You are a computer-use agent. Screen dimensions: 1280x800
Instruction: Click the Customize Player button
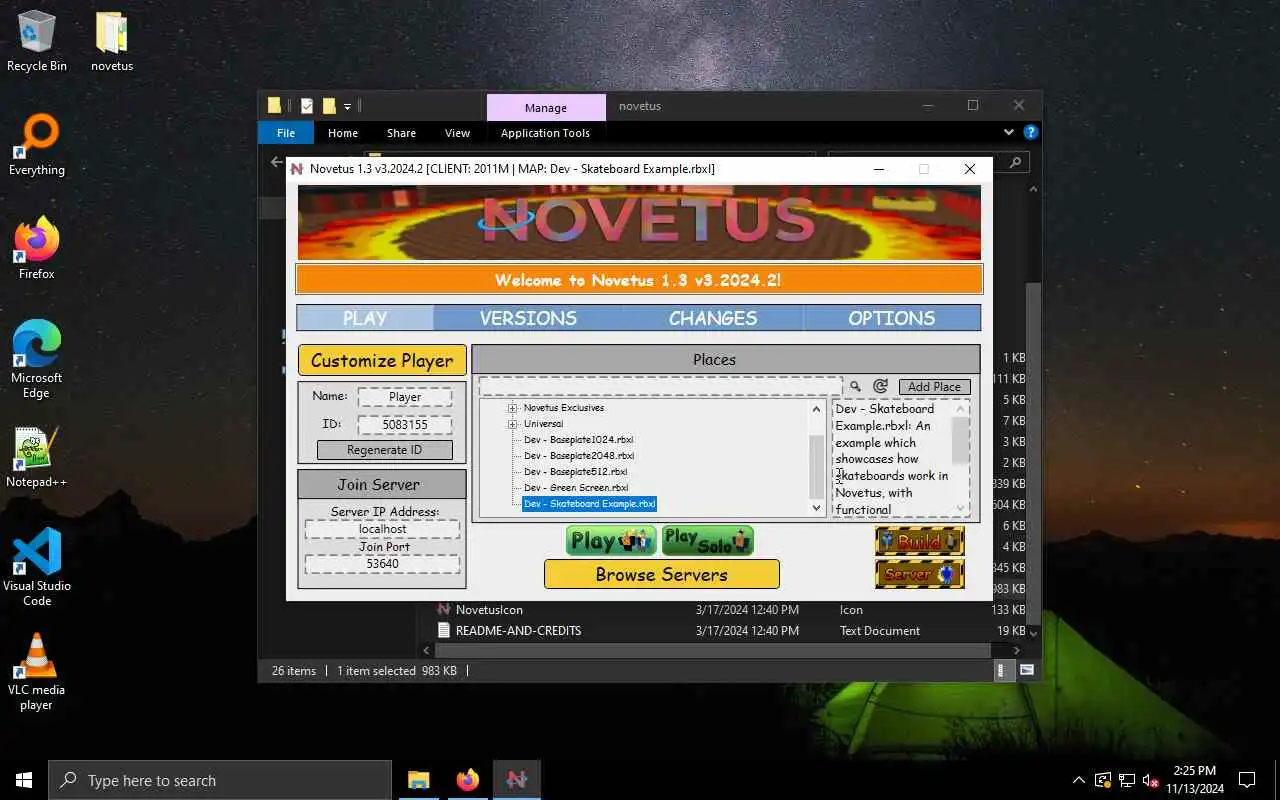coord(382,360)
